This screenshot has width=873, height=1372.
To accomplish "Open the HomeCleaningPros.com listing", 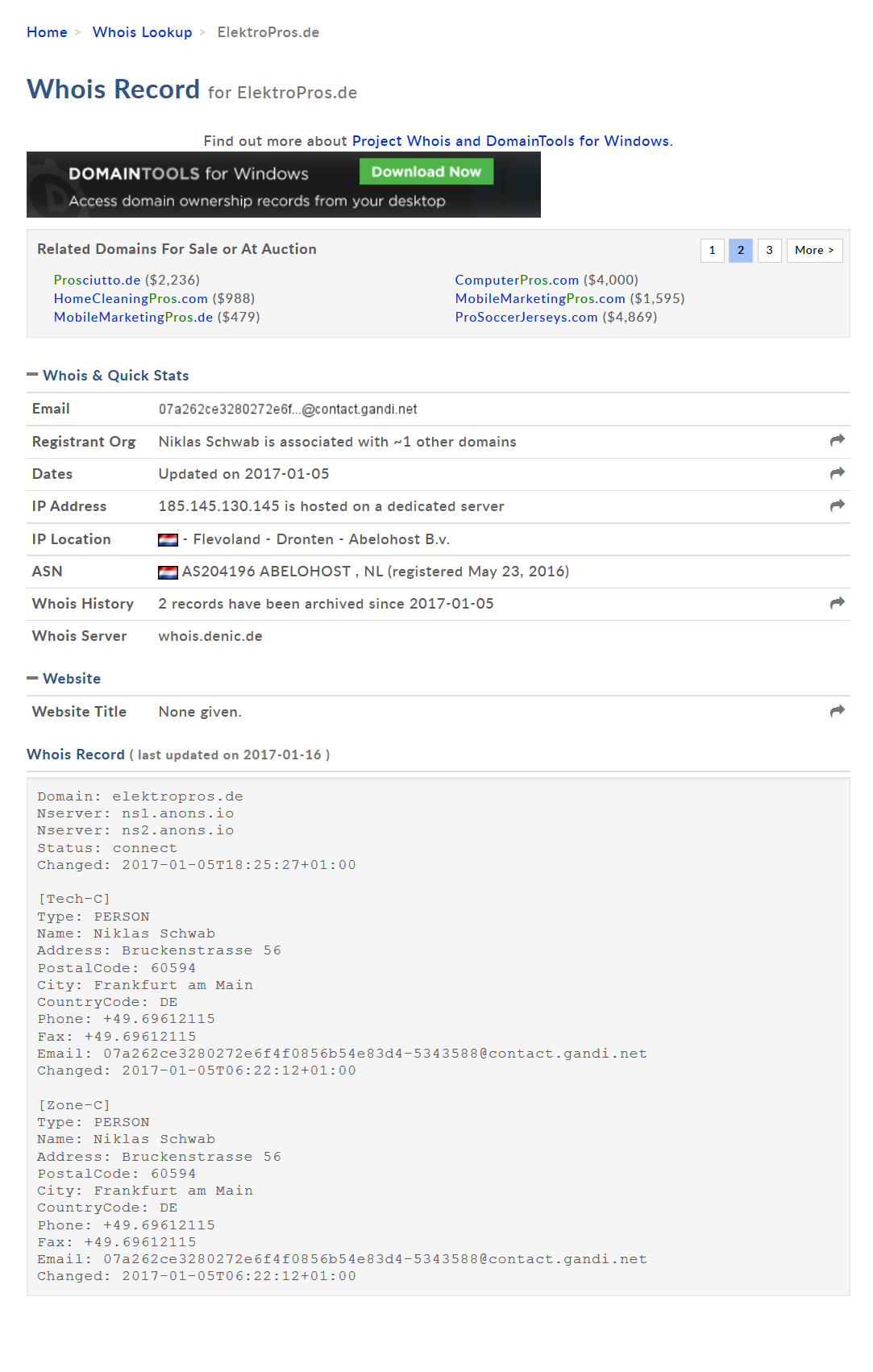I will (131, 299).
